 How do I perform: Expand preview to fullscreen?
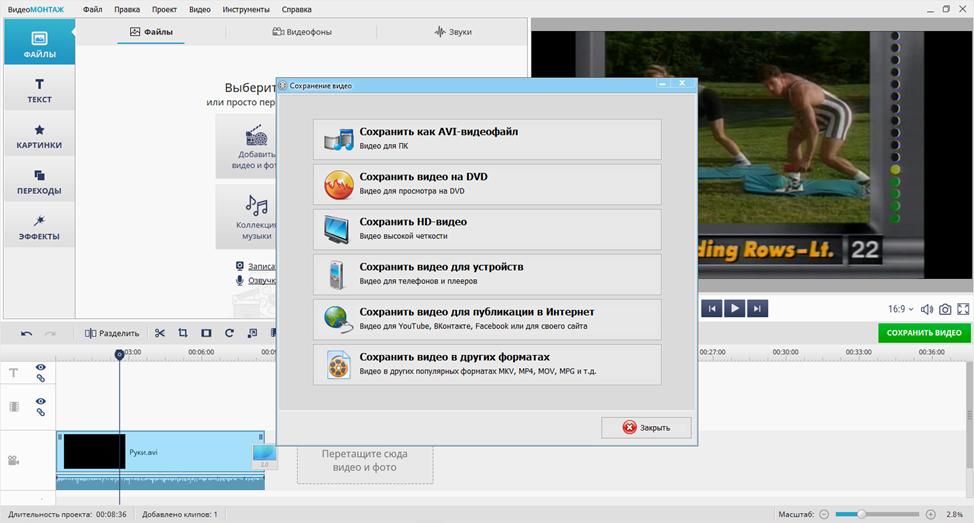[963, 309]
